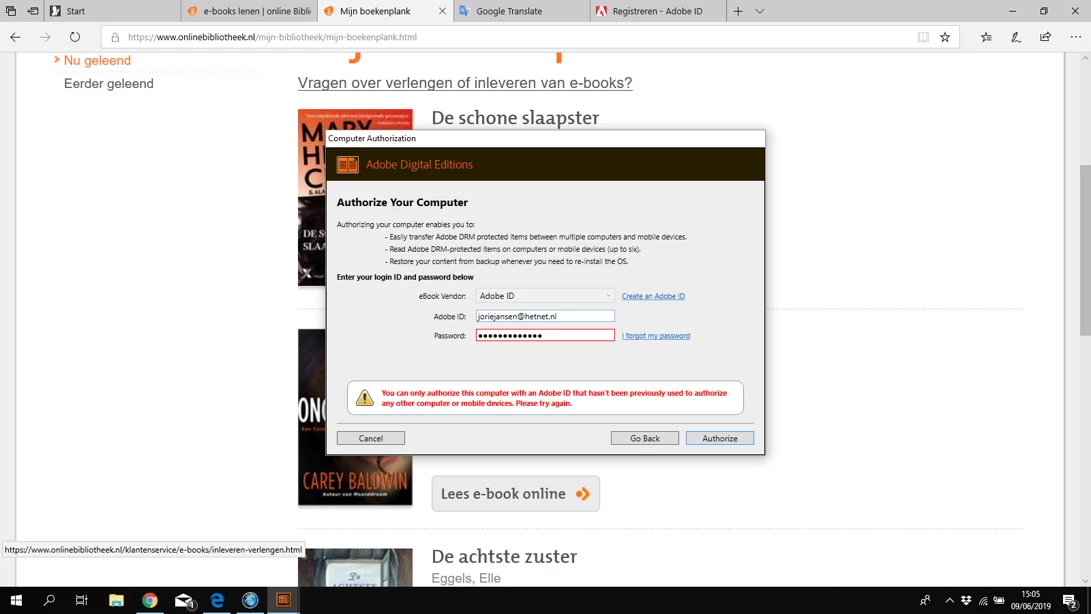Click the taskbar search icon

coord(49,600)
